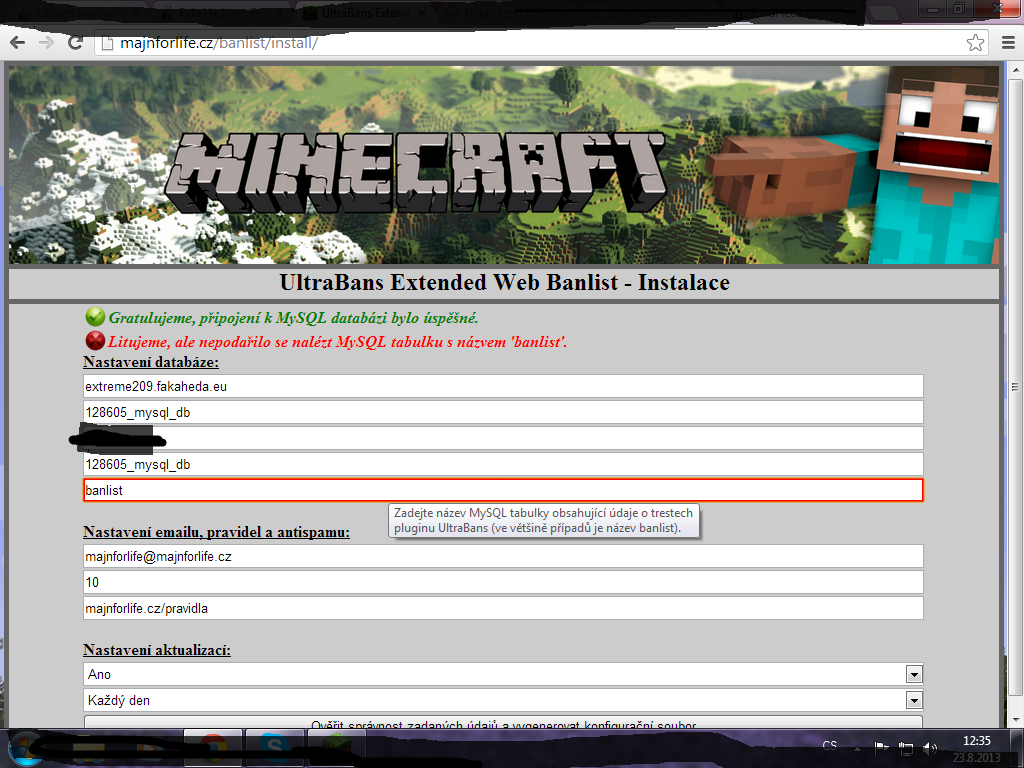Click the red error cross icon

coord(95,340)
